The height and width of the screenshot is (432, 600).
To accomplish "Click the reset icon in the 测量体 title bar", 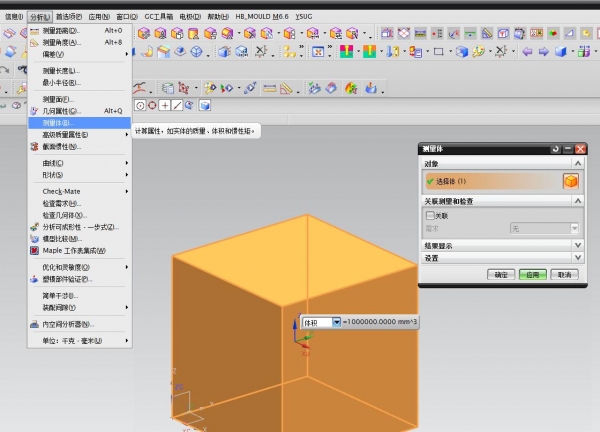I will 556,149.
